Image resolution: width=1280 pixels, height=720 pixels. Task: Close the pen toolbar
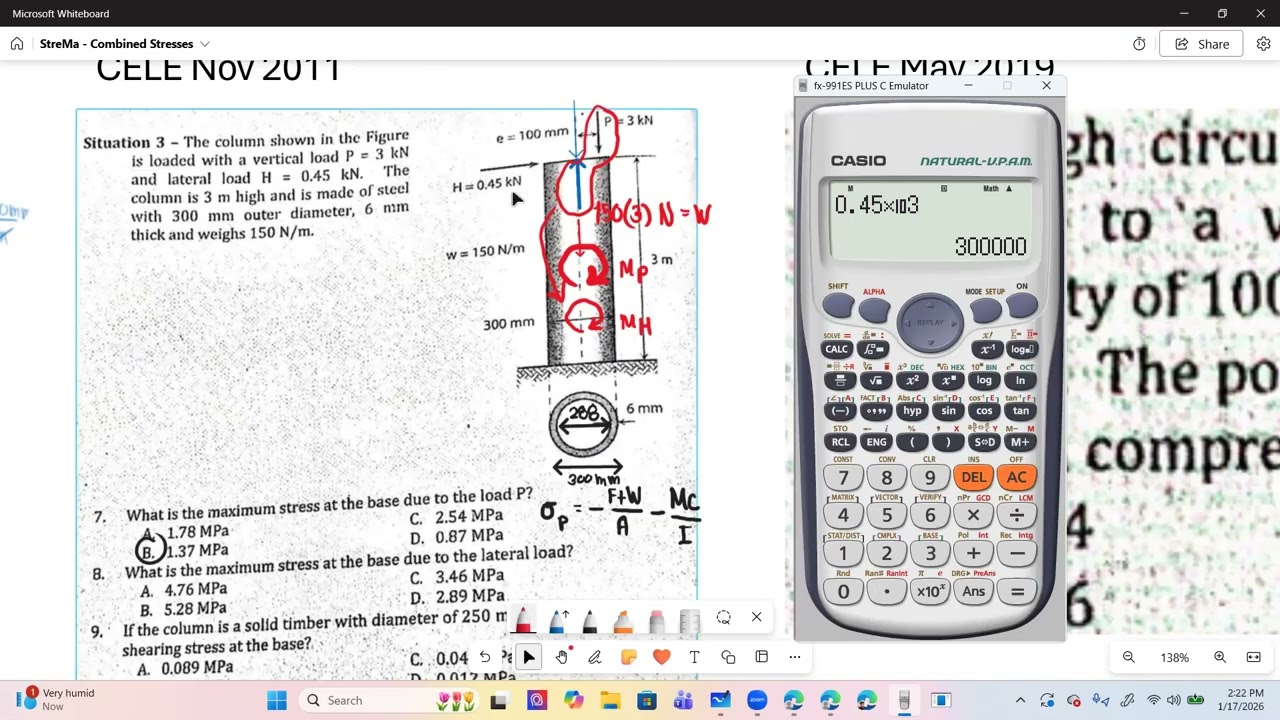click(757, 617)
